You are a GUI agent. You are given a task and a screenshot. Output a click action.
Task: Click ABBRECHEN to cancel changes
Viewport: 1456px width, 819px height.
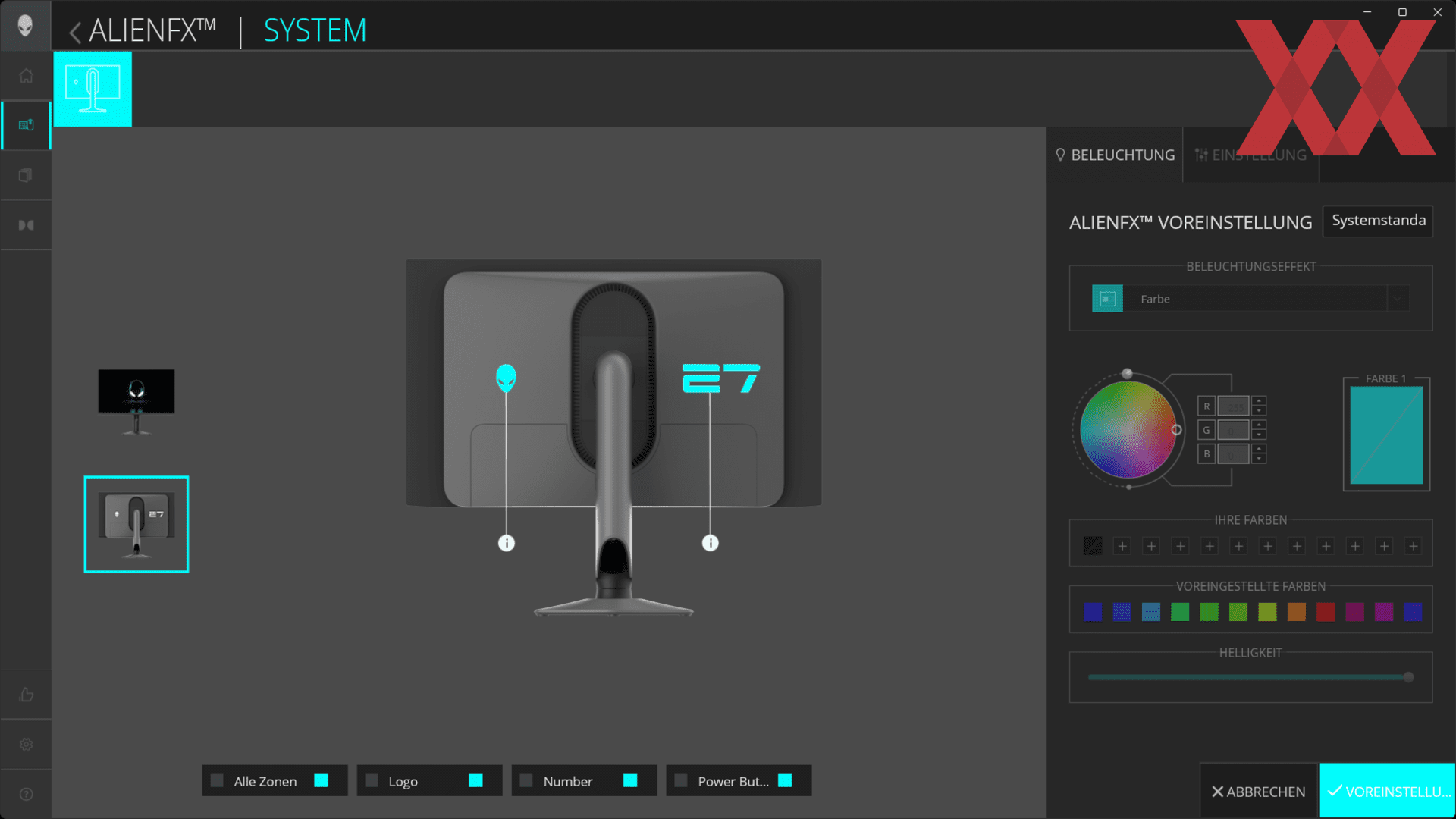click(x=1259, y=791)
